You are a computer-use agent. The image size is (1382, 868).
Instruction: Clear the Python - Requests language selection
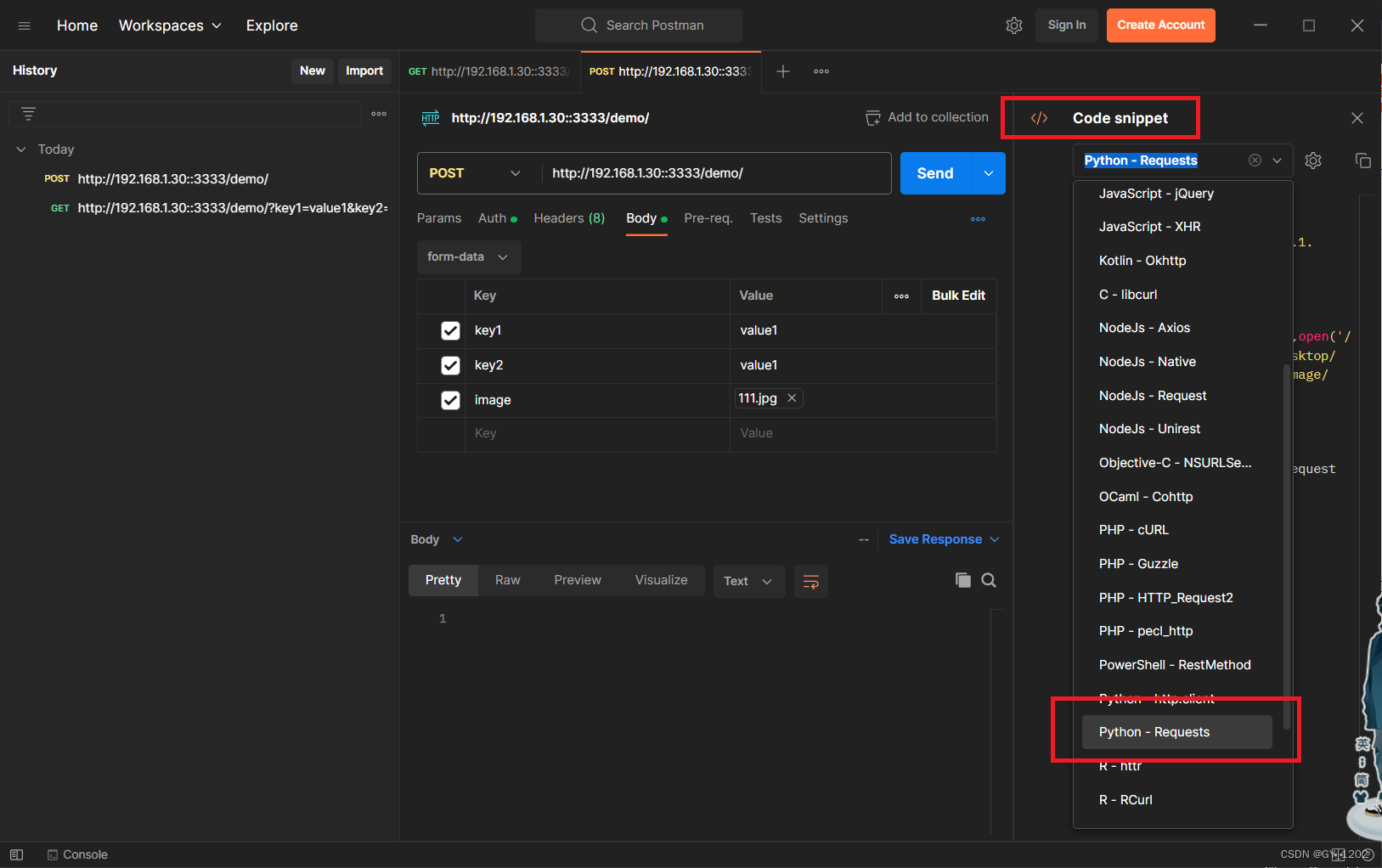(1255, 161)
